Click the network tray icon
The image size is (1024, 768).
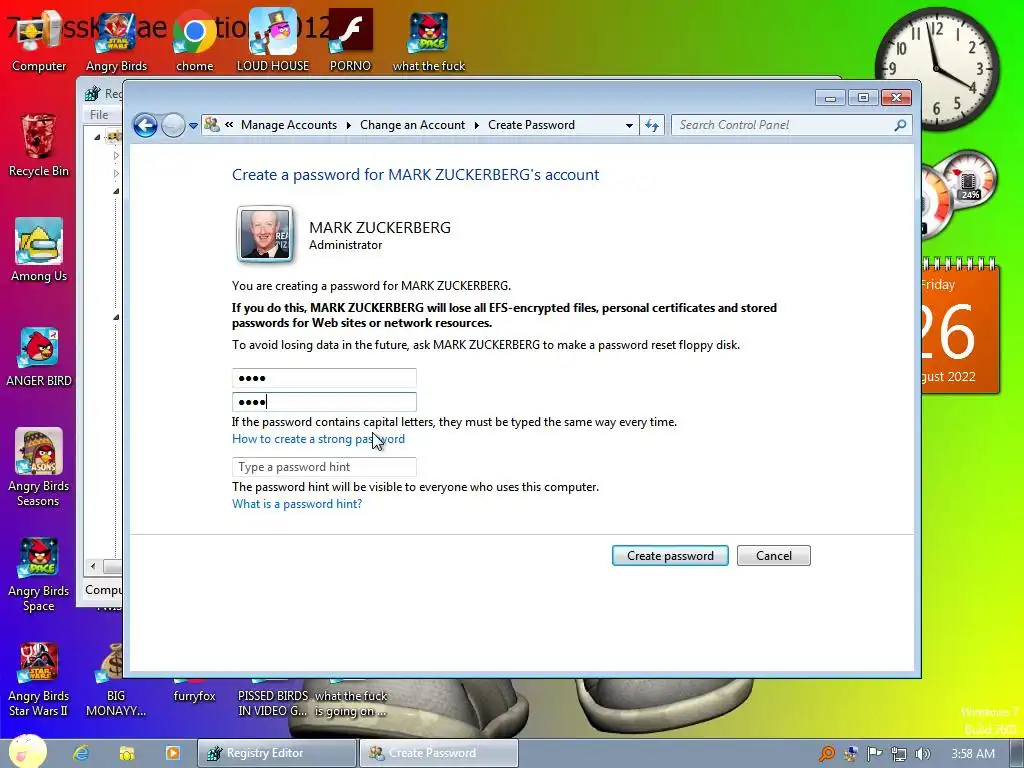click(899, 754)
